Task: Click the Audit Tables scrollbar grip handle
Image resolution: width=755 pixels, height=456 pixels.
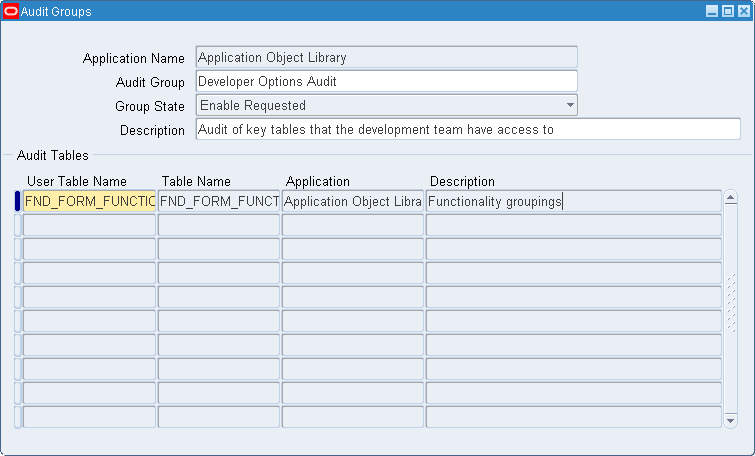Action: pos(731,303)
